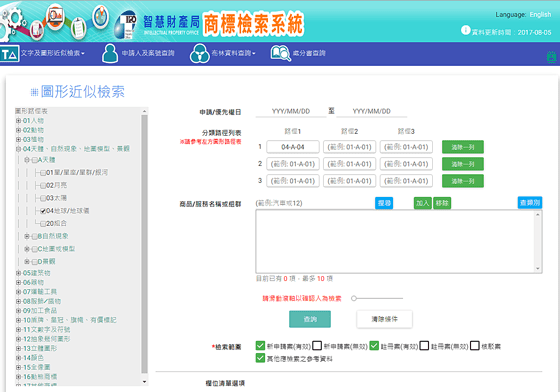
Task: Expand the 03植物 tree node
Action: (18, 139)
